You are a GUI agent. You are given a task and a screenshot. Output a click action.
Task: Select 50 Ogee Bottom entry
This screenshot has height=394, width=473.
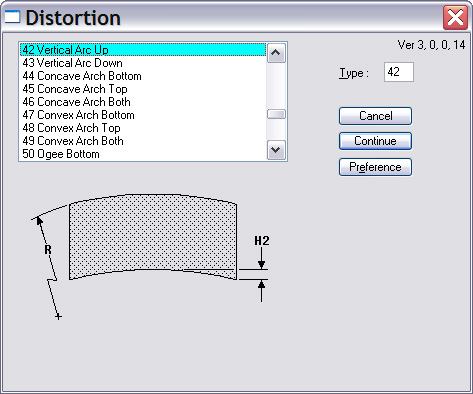coord(143,154)
